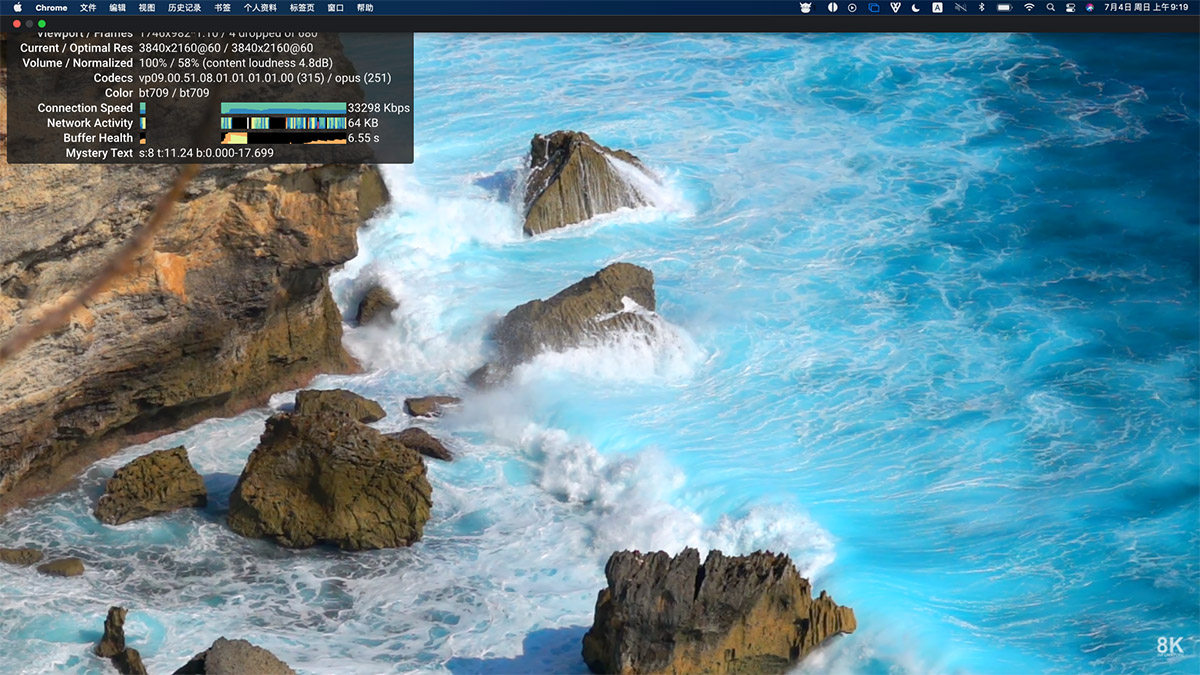Screen dimensions: 1200x675
Task: Open the 文件 menu
Action: pos(88,7)
